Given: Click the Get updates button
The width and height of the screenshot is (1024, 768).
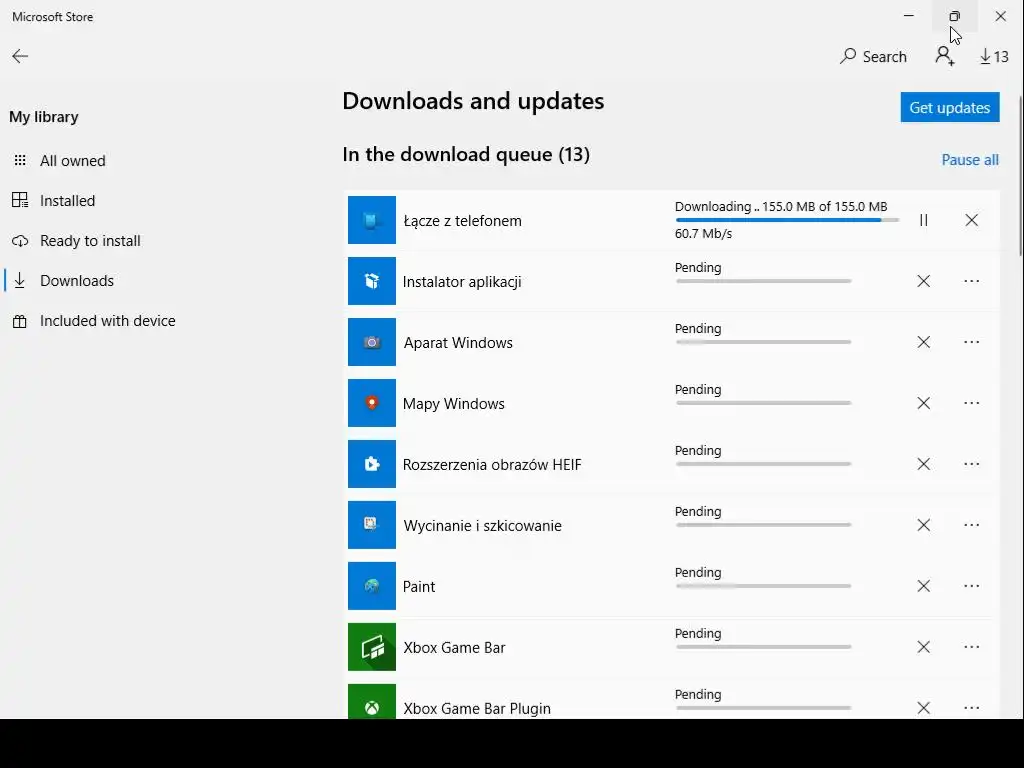Looking at the screenshot, I should (950, 107).
